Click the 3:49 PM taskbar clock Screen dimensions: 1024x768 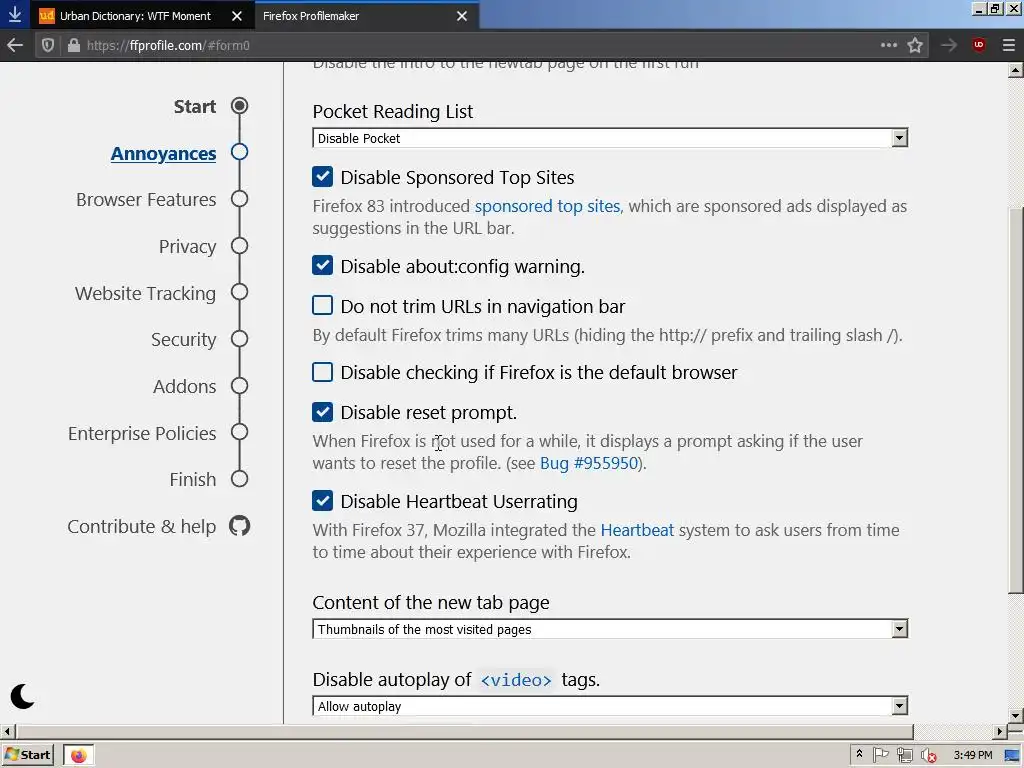click(972, 756)
